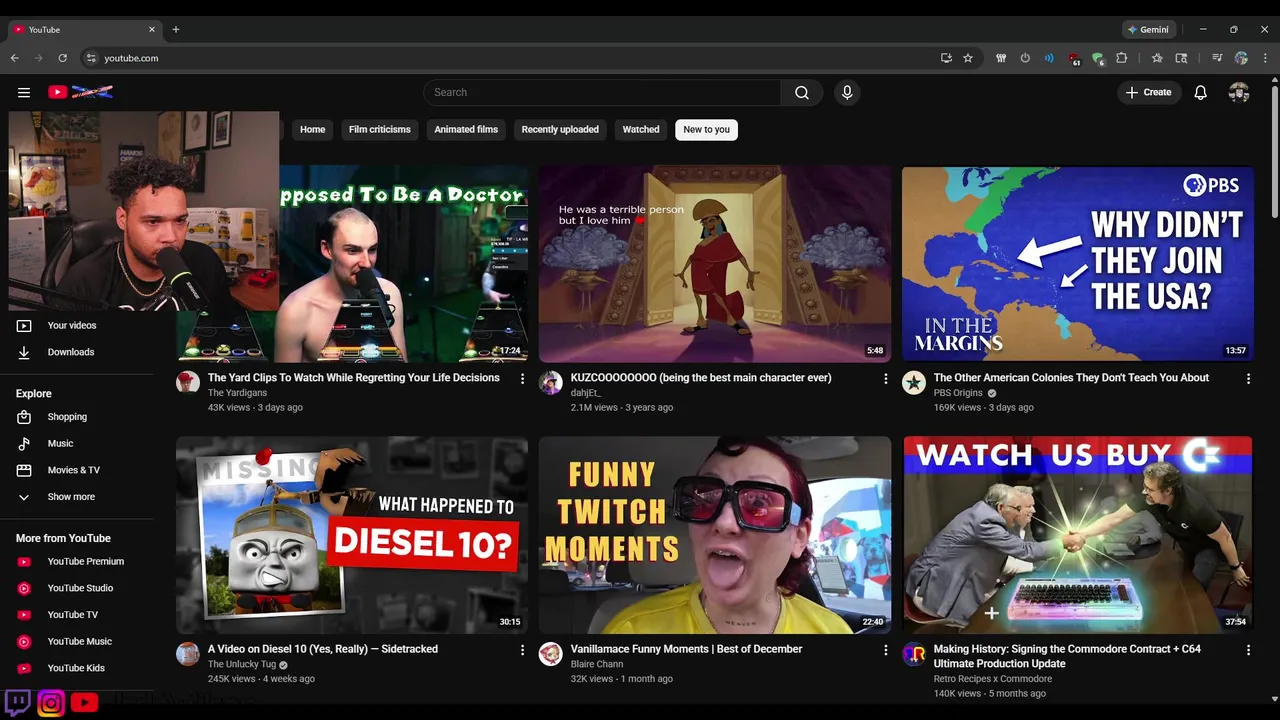Open The Yard Clips To Watch video title
The width and height of the screenshot is (1280, 720).
pos(354,378)
